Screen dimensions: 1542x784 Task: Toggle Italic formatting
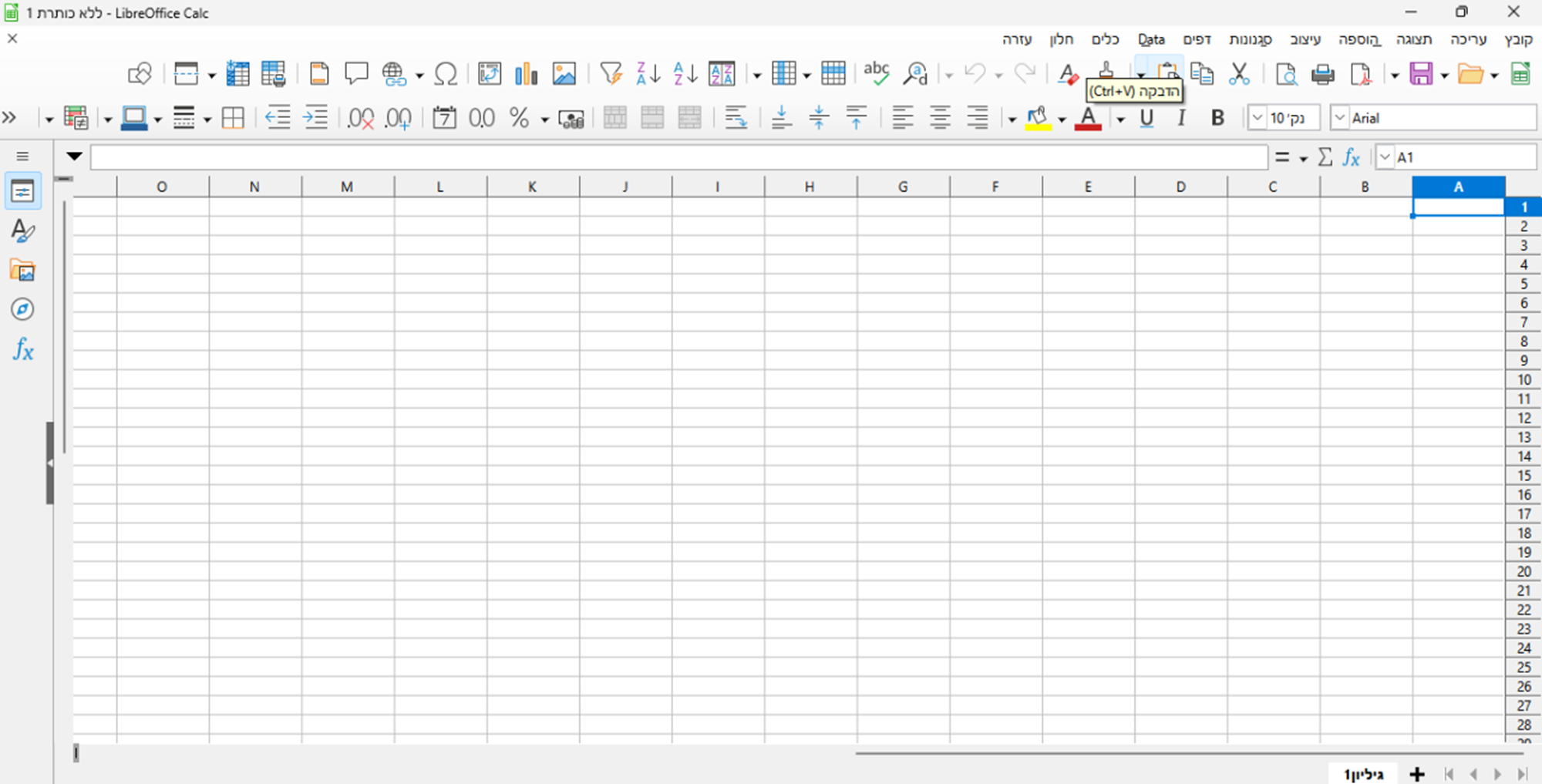point(1181,119)
